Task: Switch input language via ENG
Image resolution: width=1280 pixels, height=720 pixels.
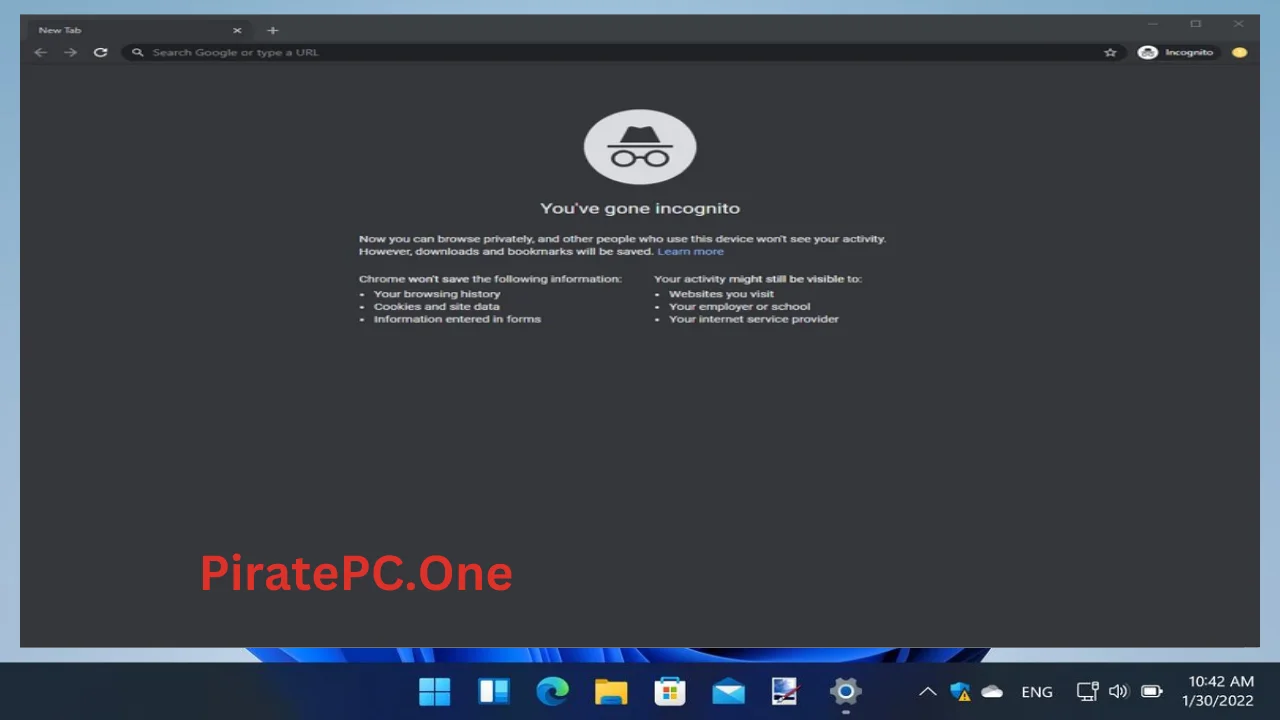Action: [1037, 692]
